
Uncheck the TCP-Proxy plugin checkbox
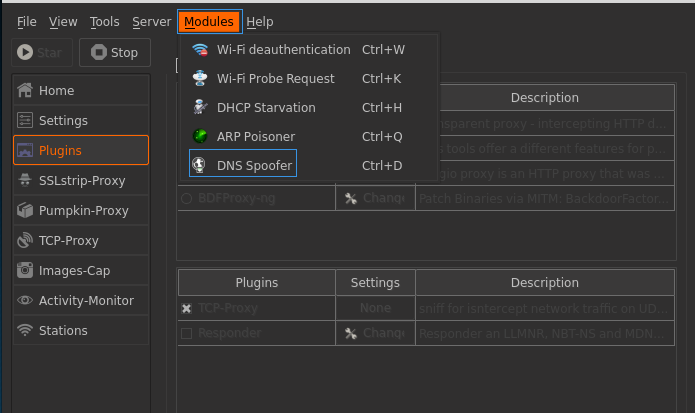point(187,309)
